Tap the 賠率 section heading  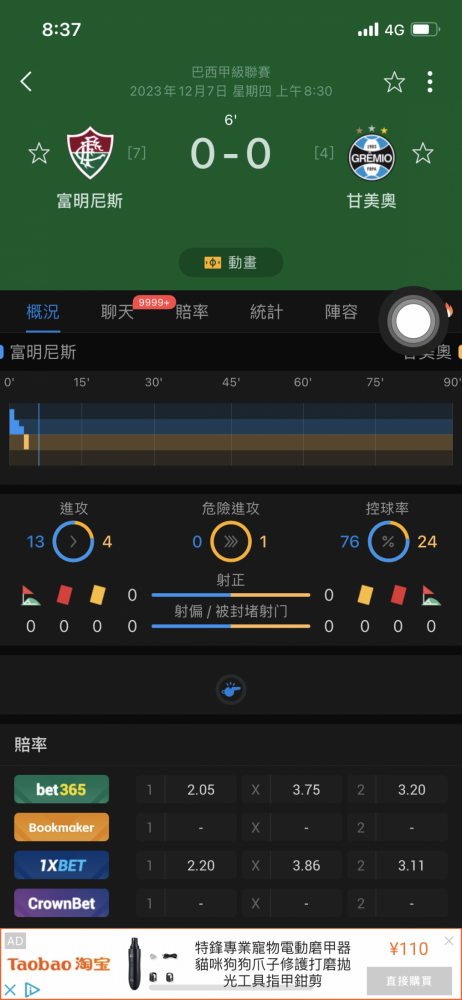(x=31, y=745)
